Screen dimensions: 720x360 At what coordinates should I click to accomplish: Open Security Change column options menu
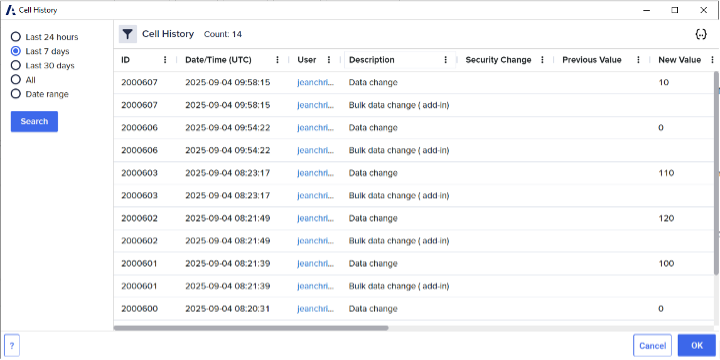coord(542,60)
